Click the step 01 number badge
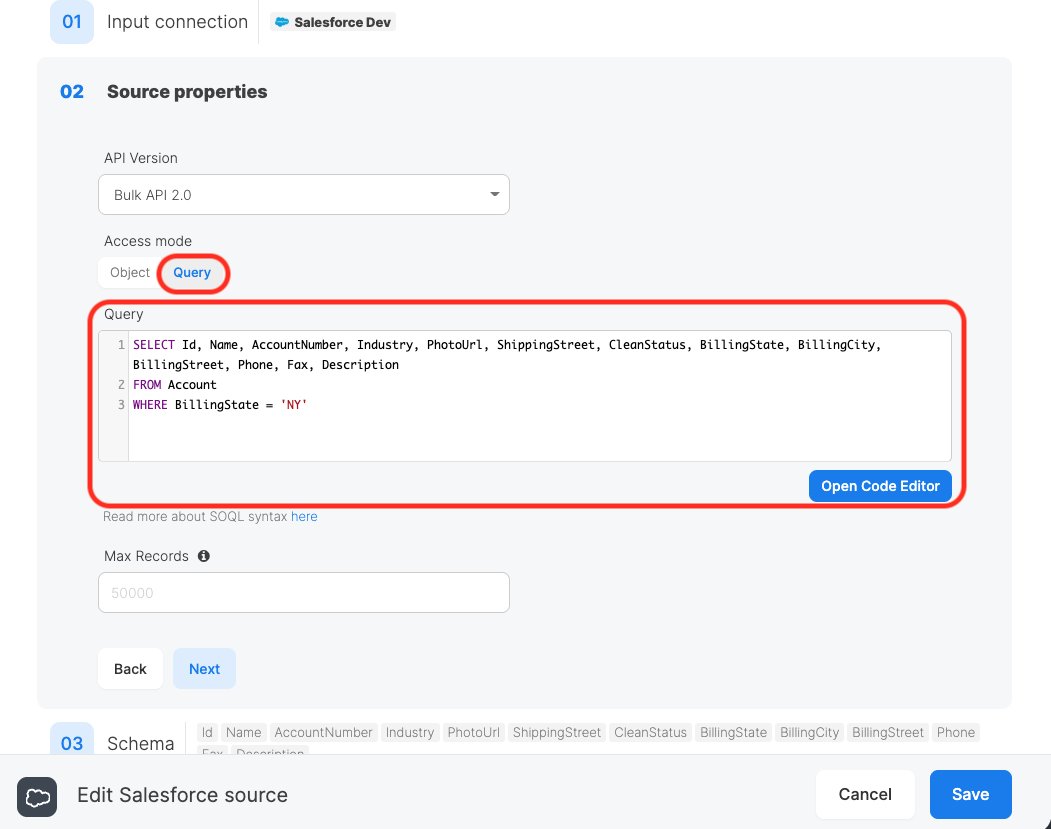Screen dimensions: 1051x829 point(71,22)
